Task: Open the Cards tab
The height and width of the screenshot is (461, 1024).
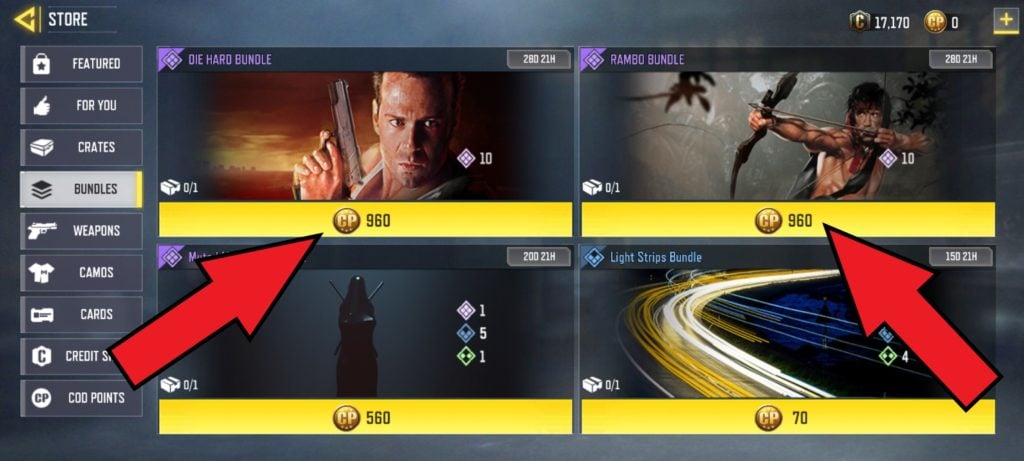Action: (x=82, y=315)
